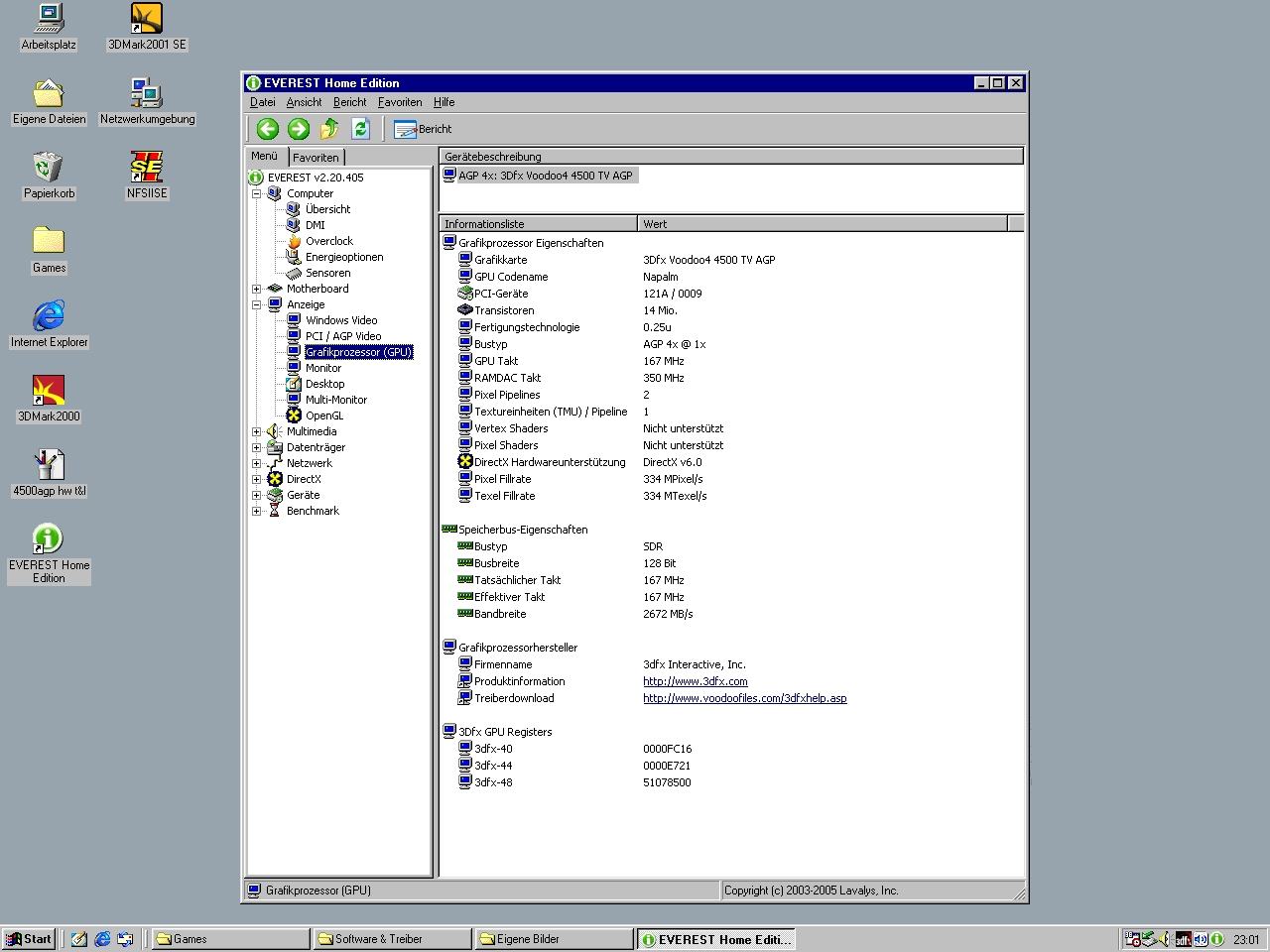Open the Arbeitsplatz desktop icon
The image size is (1270, 952).
[49, 27]
